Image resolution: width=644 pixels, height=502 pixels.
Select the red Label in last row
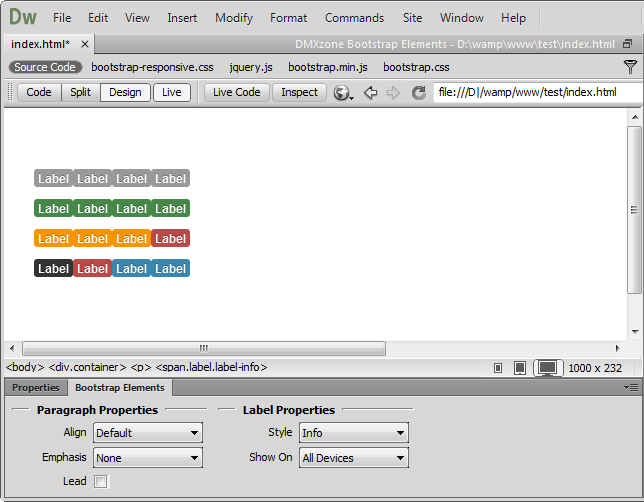[92, 268]
